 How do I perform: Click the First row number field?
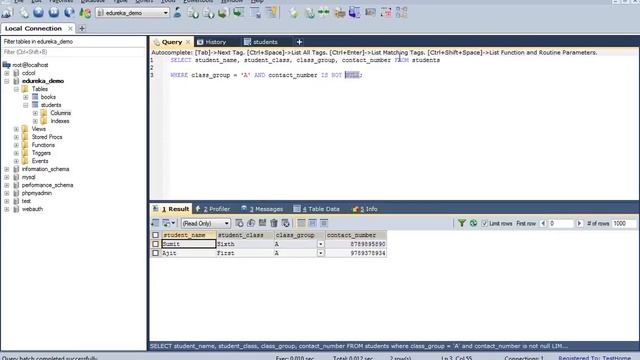(x=561, y=223)
